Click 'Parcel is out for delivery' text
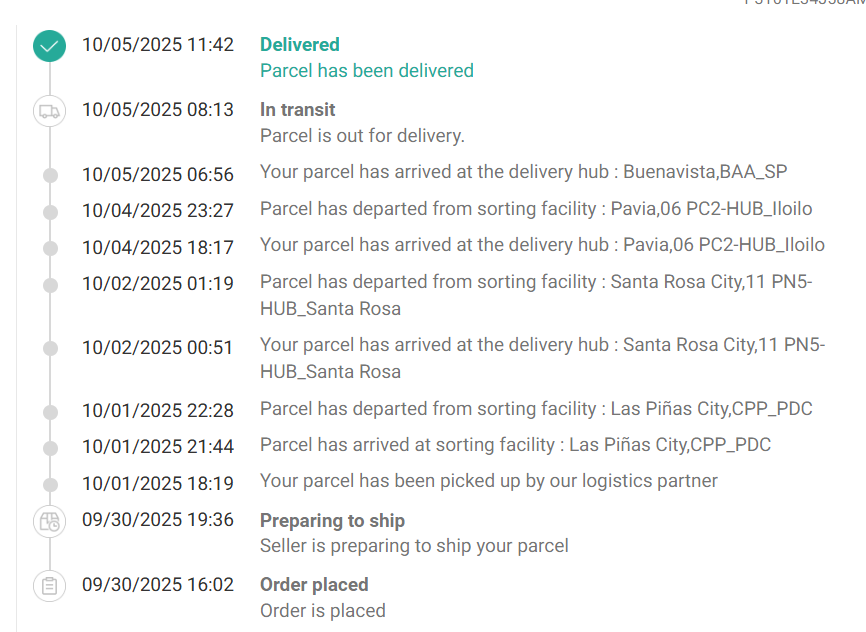This screenshot has height=632, width=866. click(x=362, y=136)
